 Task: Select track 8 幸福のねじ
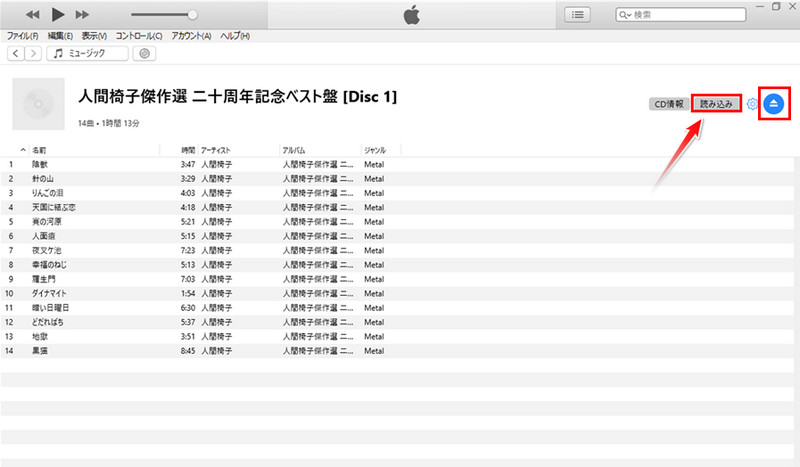pyautogui.click(x=397, y=264)
